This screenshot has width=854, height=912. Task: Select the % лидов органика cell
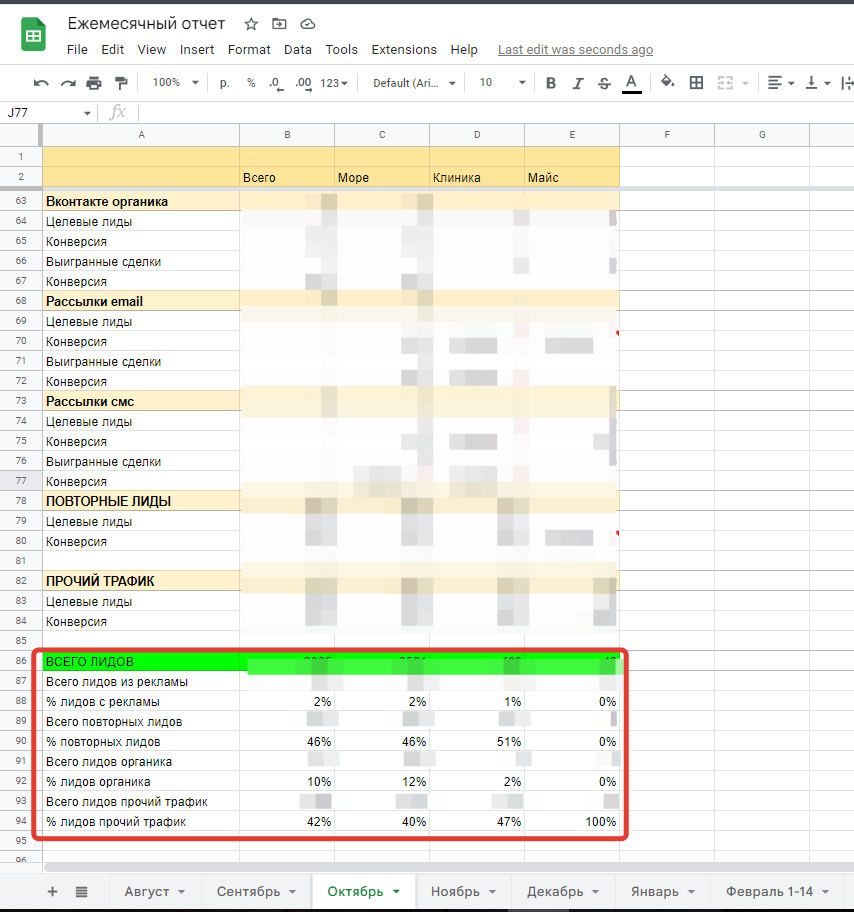tap(141, 782)
